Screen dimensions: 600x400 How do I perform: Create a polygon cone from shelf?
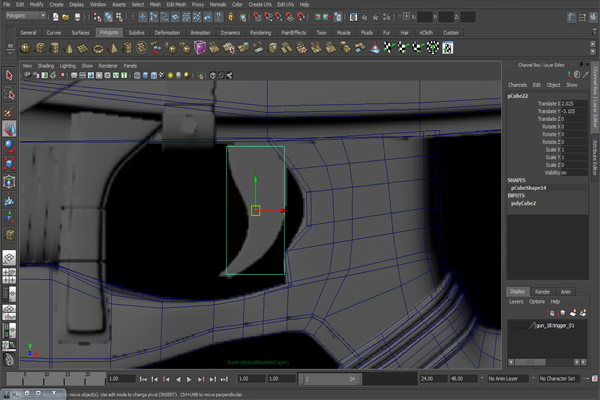tap(69, 48)
